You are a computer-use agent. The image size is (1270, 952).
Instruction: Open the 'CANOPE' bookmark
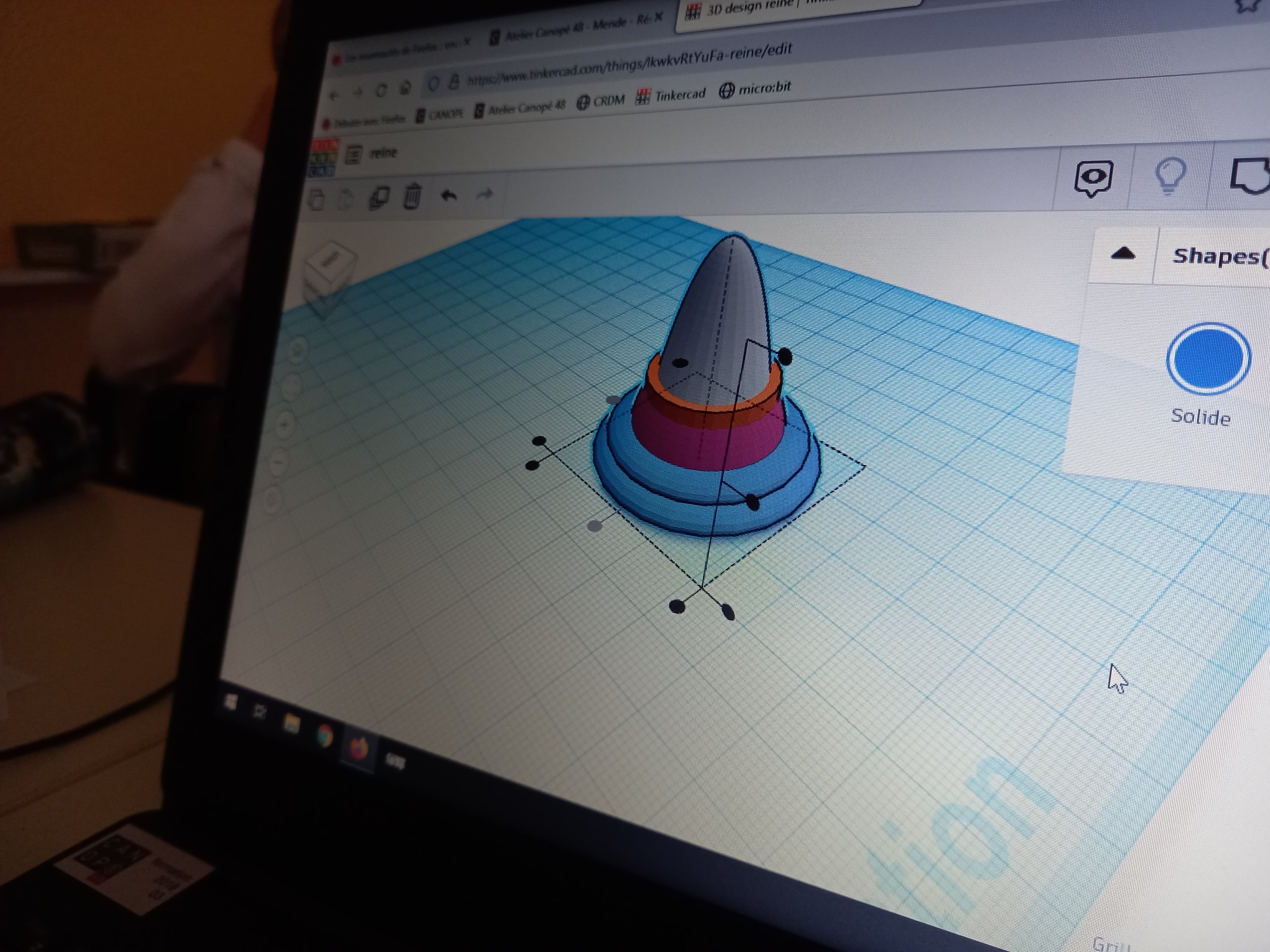pyautogui.click(x=439, y=115)
